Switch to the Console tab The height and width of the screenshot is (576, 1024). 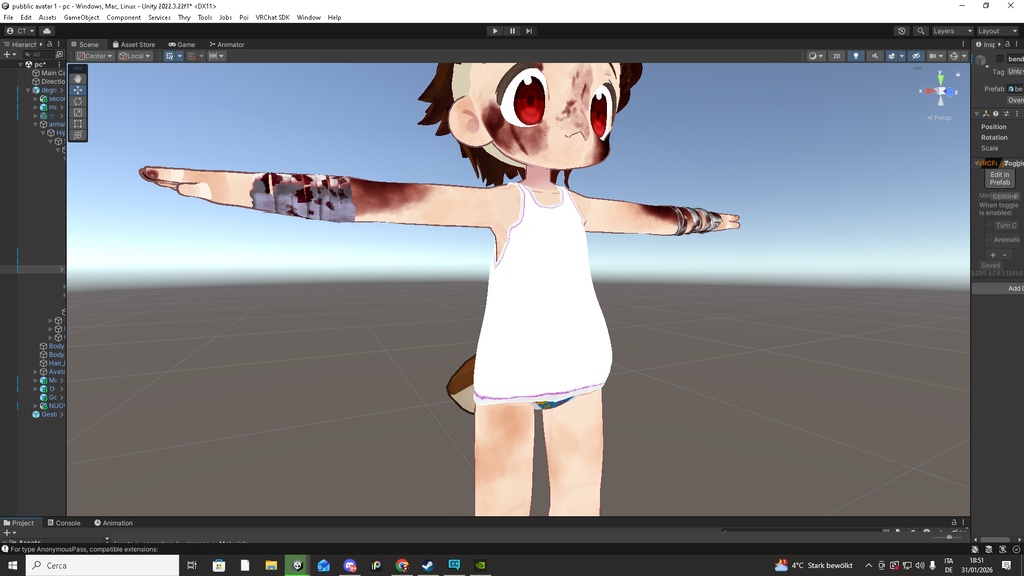point(64,523)
